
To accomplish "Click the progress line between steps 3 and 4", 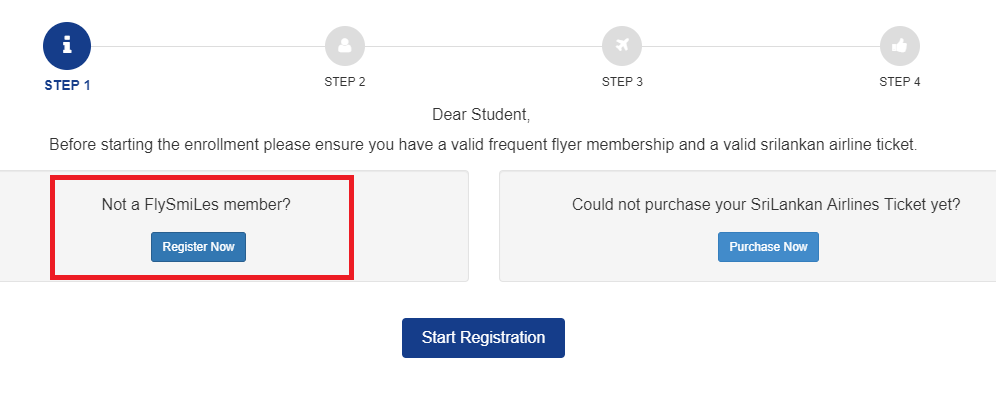I will [x=760, y=46].
